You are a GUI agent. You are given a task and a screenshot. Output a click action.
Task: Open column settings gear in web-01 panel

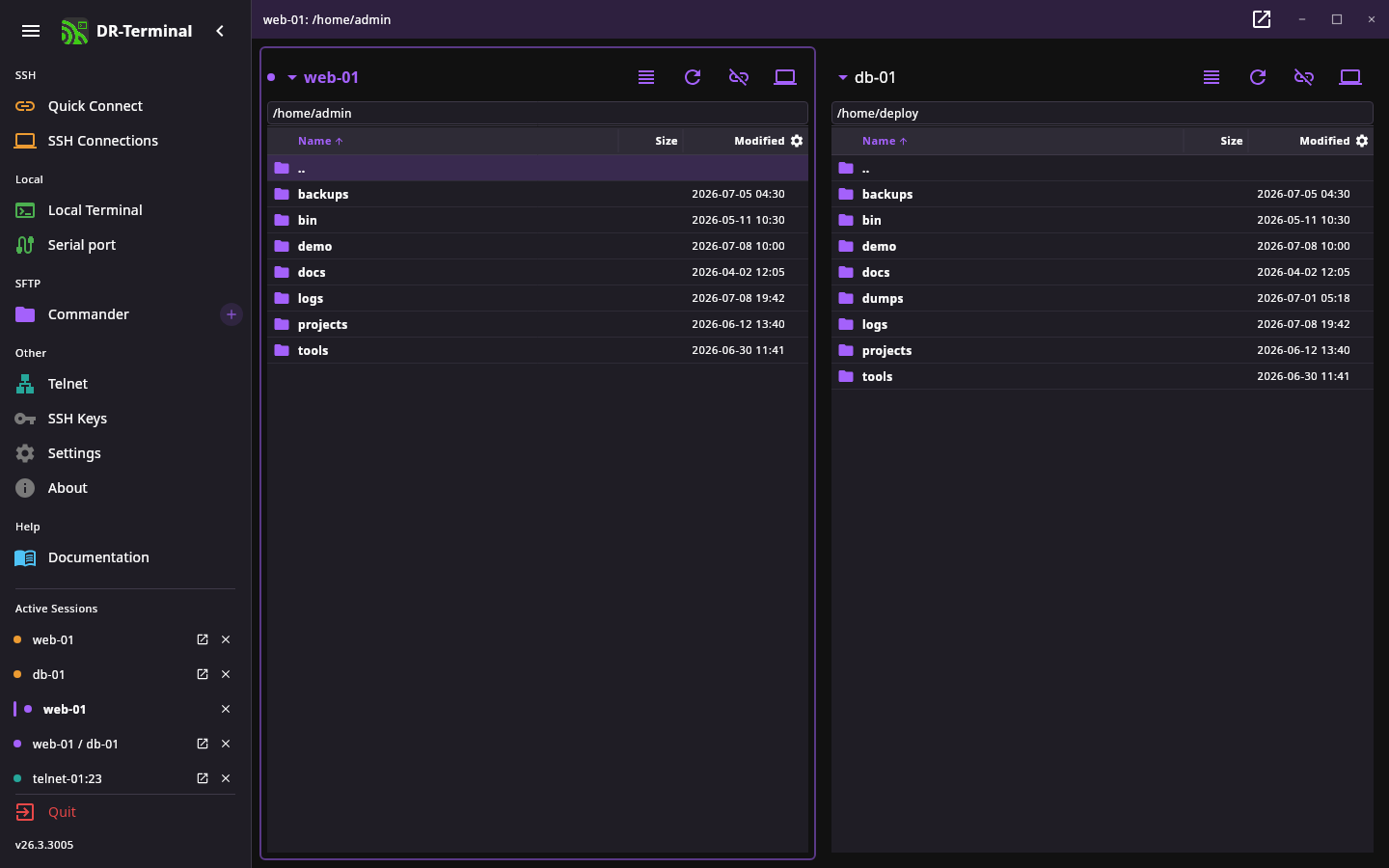[797, 141]
